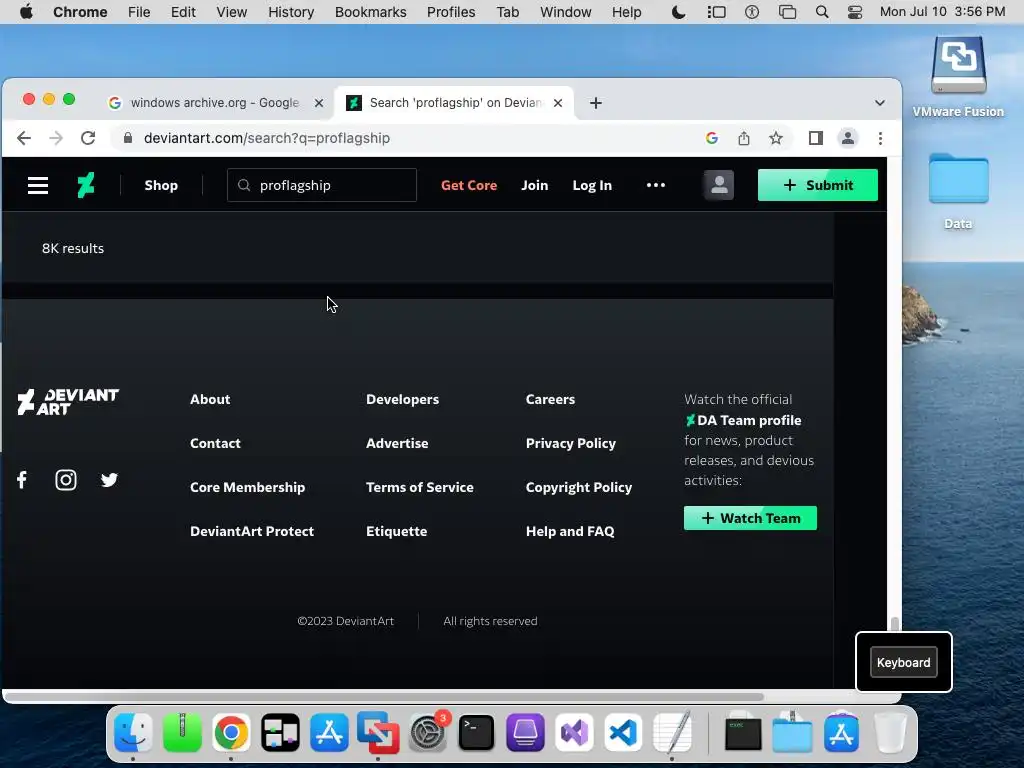Open System Preferences in the Dock
This screenshot has width=1024, height=768.
coord(427,733)
